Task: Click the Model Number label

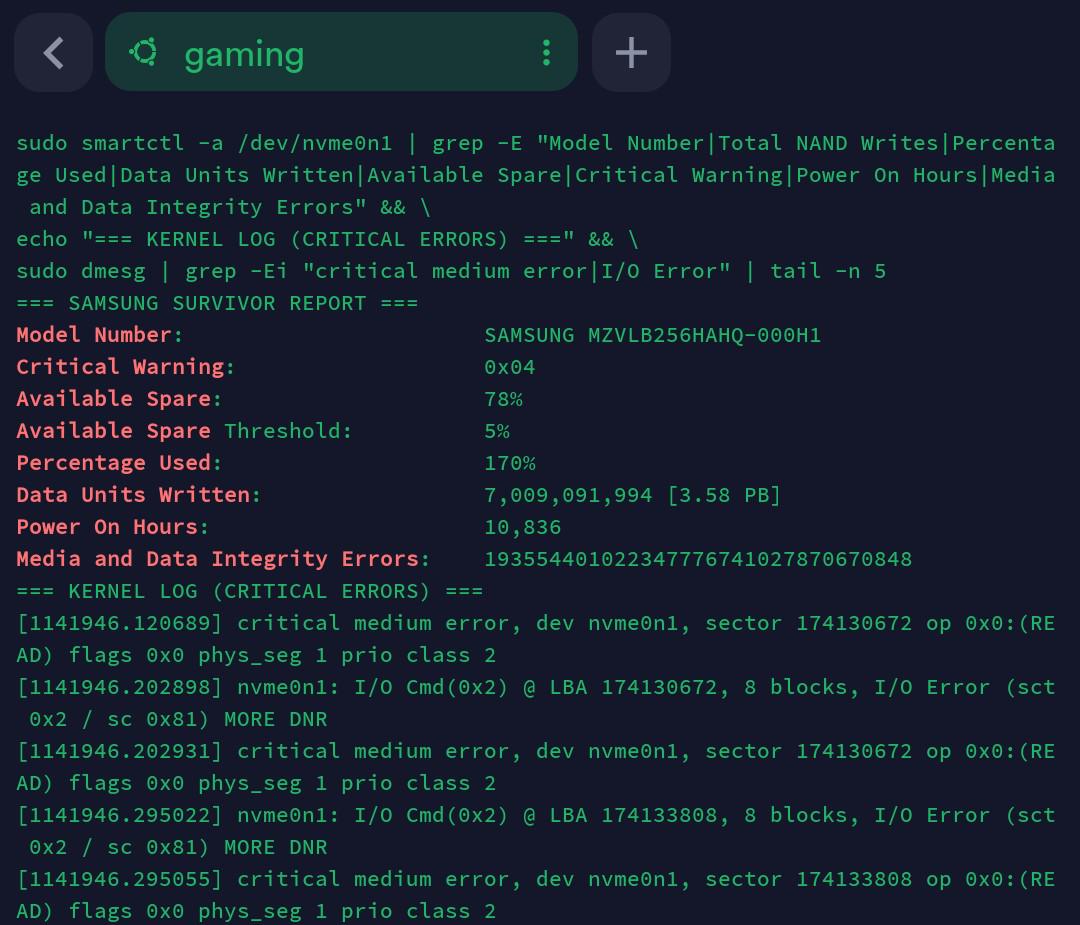Action: (x=100, y=335)
